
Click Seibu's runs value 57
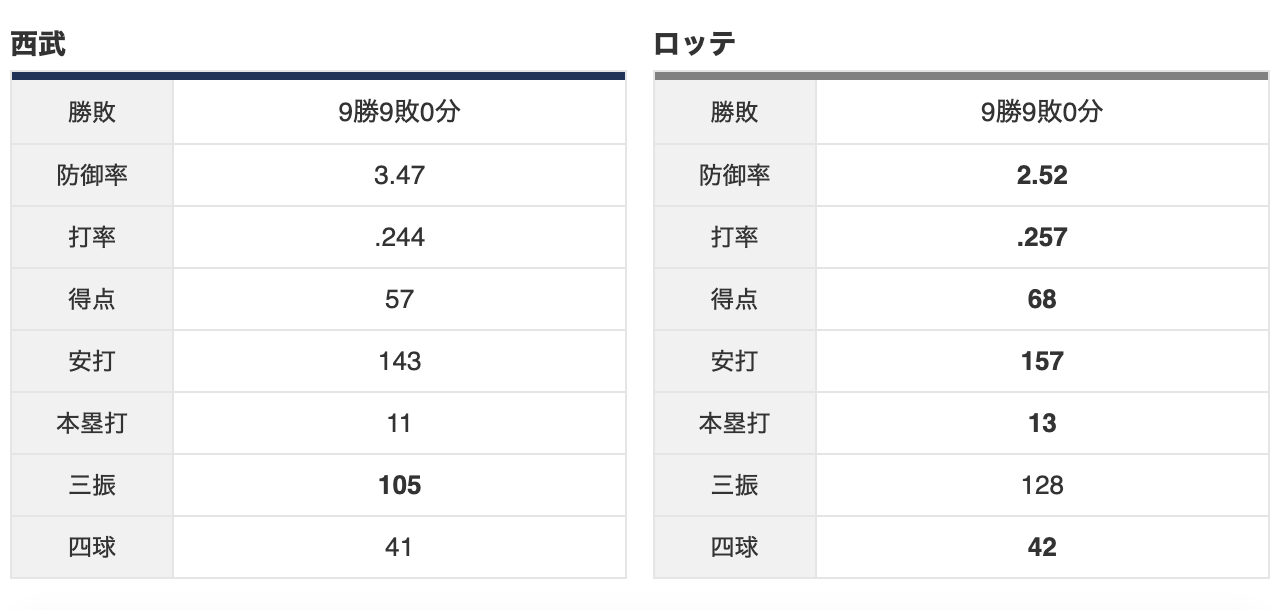click(399, 299)
